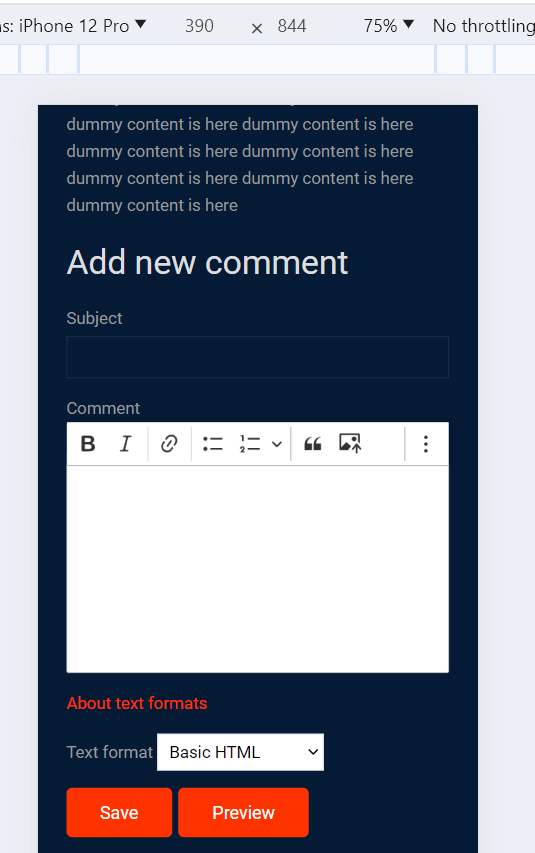Viewport: 535px width, 853px height.
Task: Insert a bulleted list
Action: coord(213,444)
